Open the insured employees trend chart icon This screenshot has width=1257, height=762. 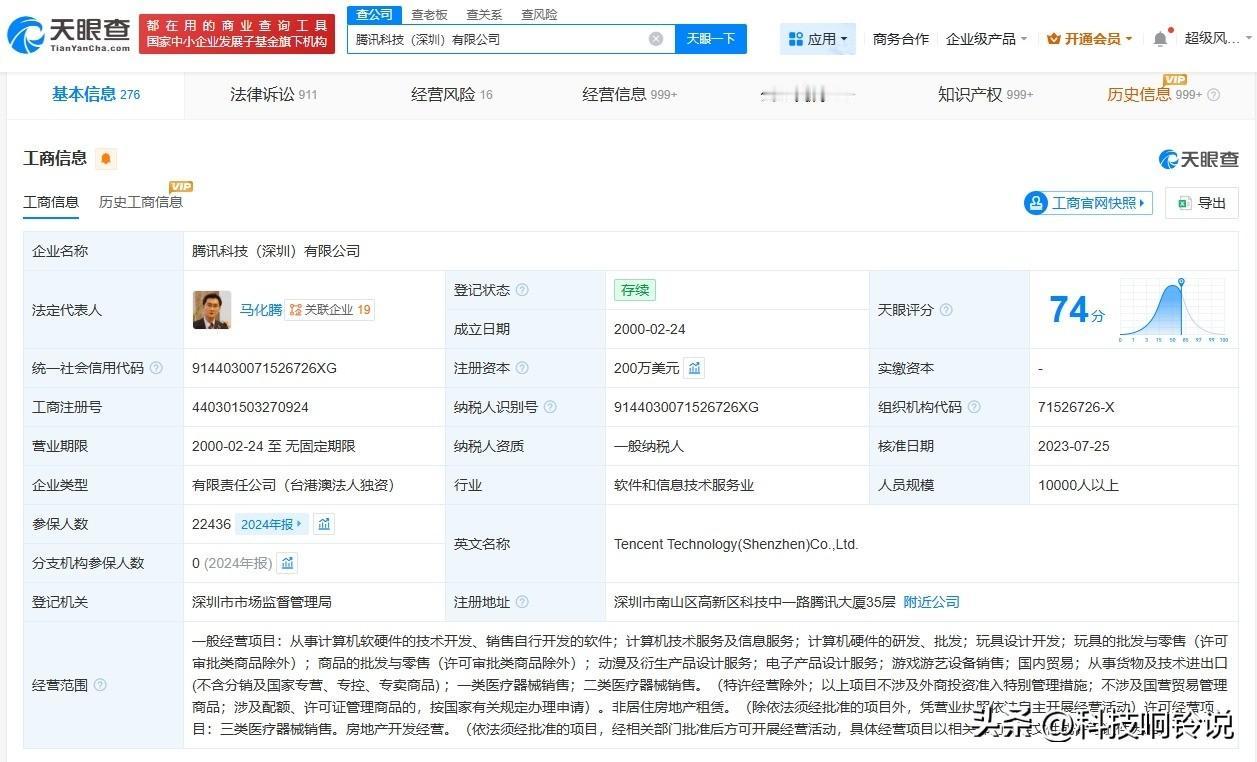click(x=324, y=524)
